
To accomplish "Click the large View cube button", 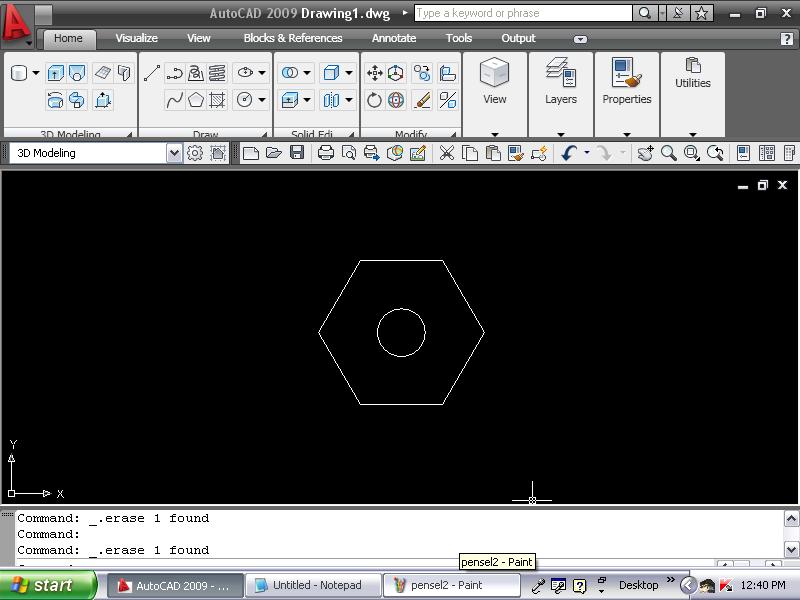I will (x=495, y=82).
